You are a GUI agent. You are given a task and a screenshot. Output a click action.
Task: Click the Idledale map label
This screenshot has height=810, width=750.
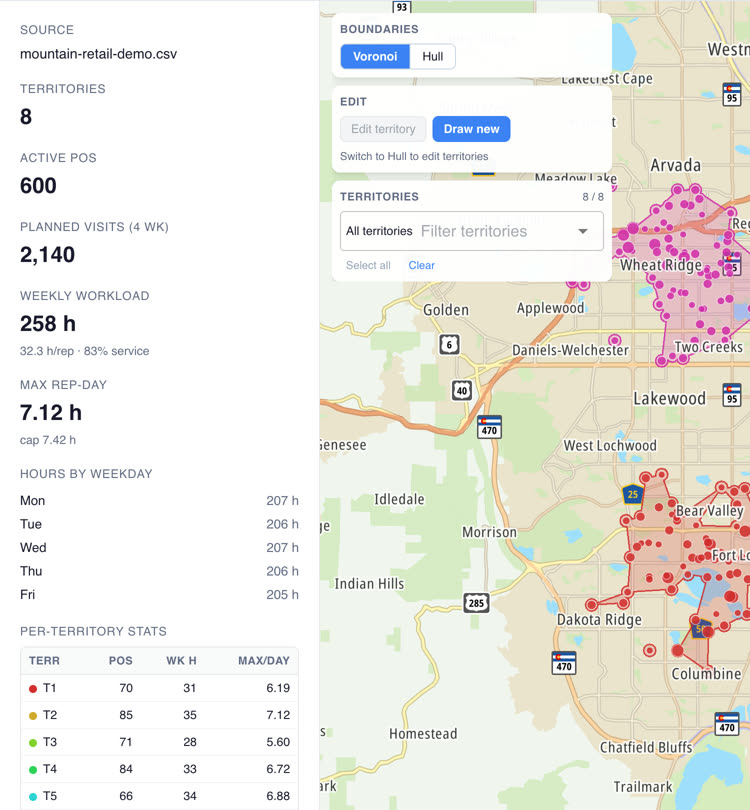click(399, 499)
